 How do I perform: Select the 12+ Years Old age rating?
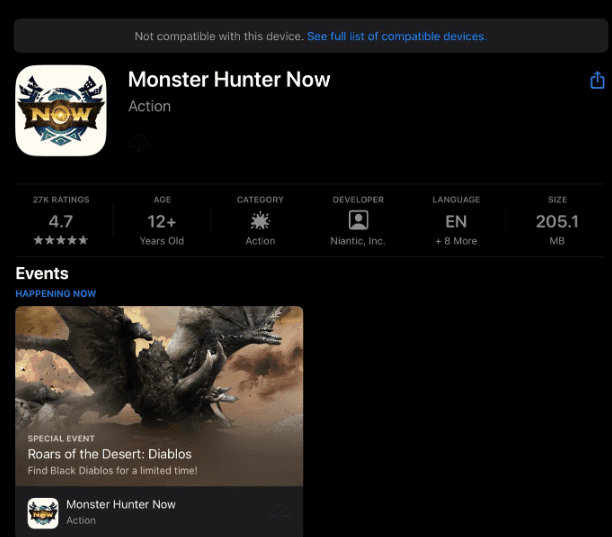(x=162, y=221)
